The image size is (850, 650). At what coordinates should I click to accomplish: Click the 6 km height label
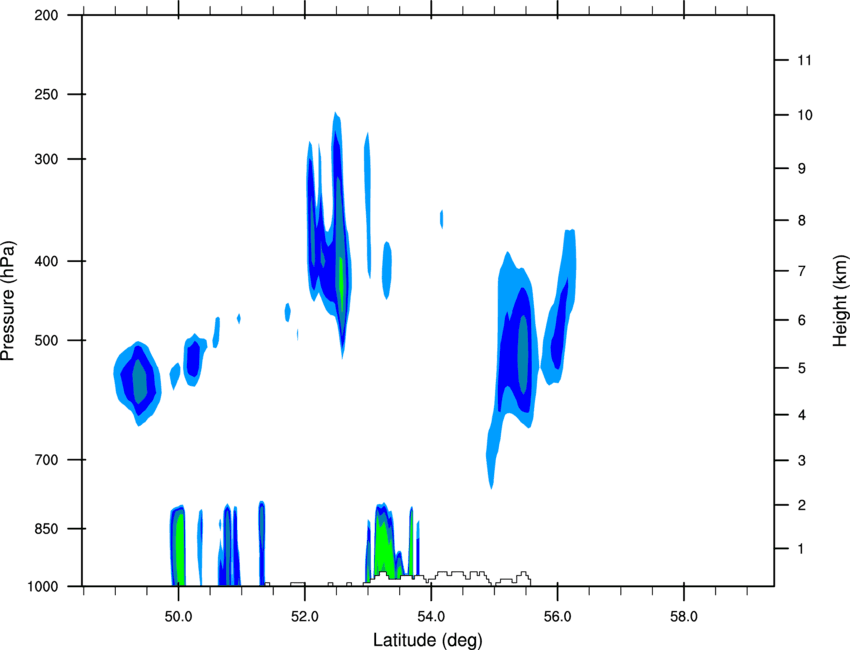tap(801, 320)
